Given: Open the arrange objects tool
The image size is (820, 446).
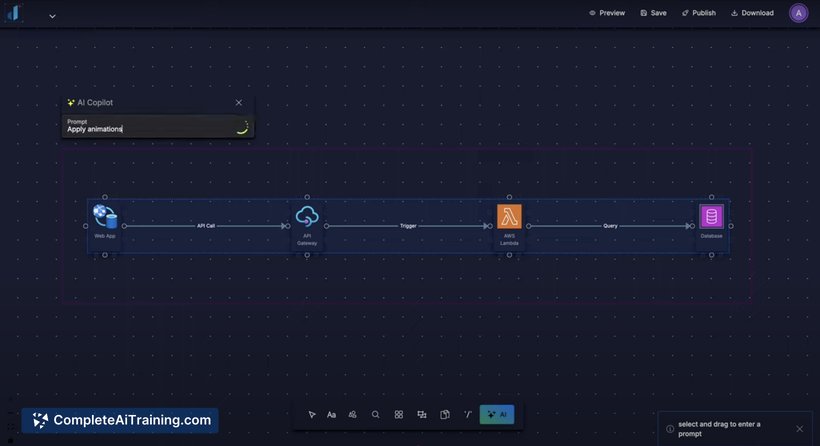Looking at the screenshot, I should (x=422, y=415).
